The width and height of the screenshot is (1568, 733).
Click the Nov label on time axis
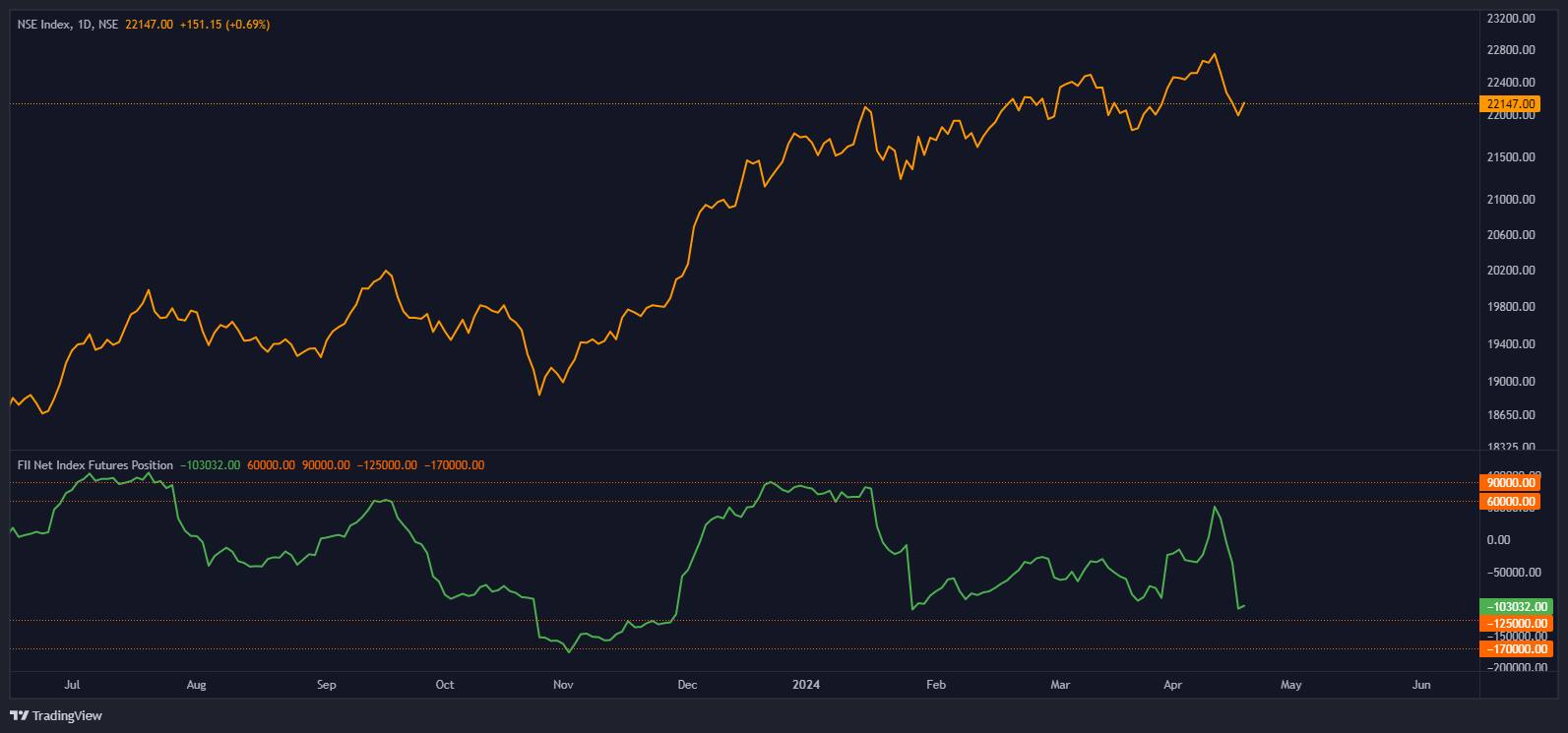[x=563, y=685]
